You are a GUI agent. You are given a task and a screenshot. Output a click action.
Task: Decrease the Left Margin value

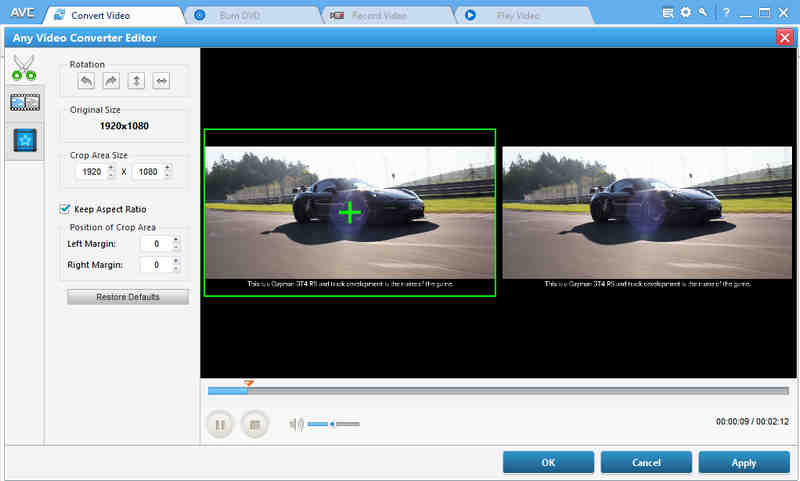click(x=176, y=247)
